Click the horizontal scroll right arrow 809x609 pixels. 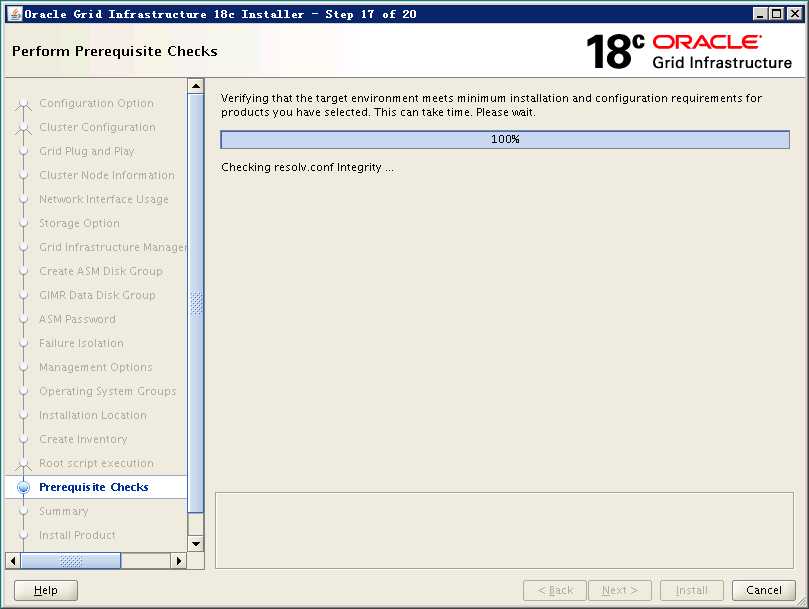pyautogui.click(x=179, y=560)
